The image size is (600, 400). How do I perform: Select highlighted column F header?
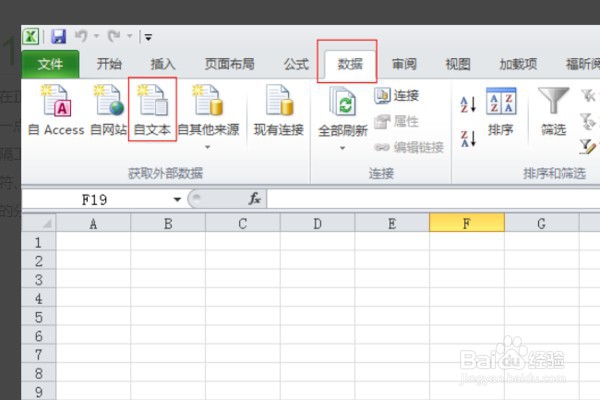tap(467, 223)
